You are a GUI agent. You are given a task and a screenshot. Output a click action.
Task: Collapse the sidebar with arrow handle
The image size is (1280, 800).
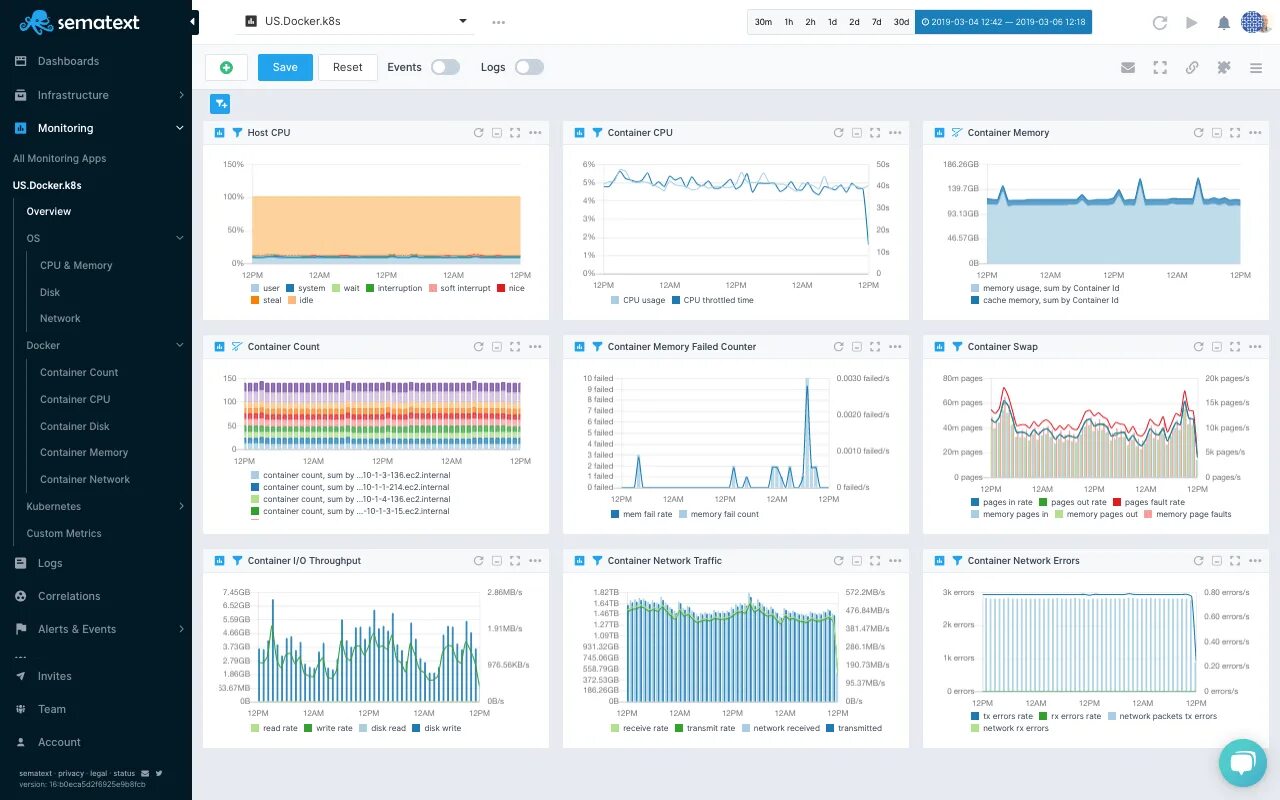(194, 22)
